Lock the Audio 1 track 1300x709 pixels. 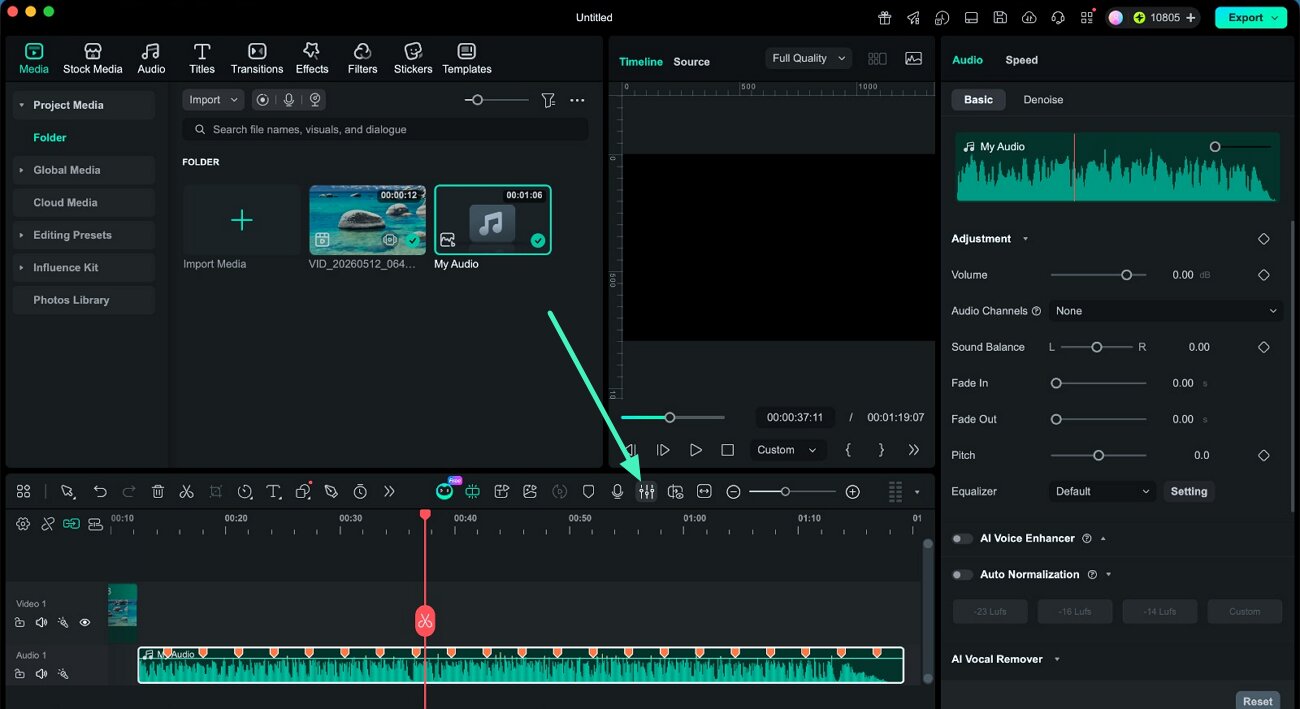click(x=20, y=674)
